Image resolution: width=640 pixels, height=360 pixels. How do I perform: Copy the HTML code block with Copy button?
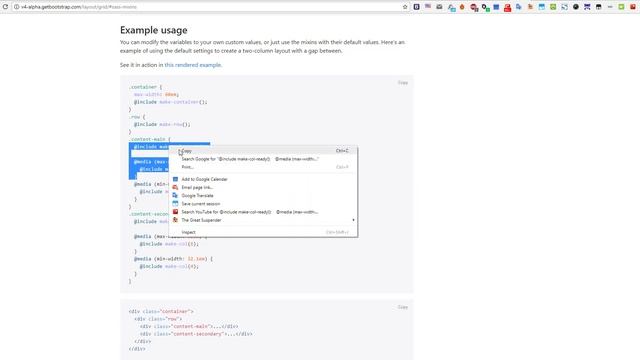(x=403, y=307)
